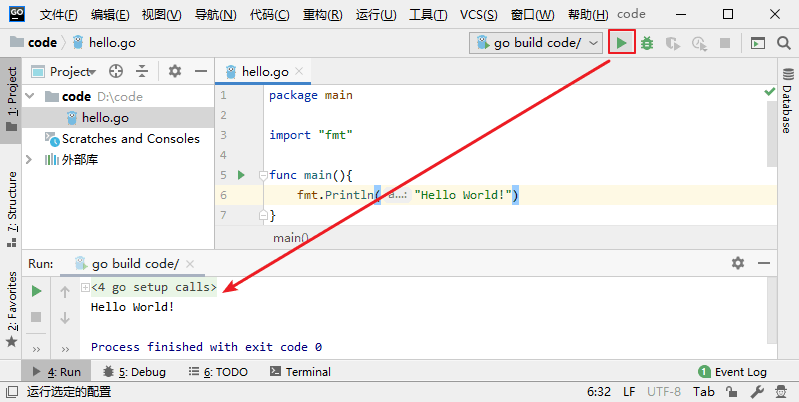Open the 重构 menu
This screenshot has height=402, width=799.
coord(323,15)
